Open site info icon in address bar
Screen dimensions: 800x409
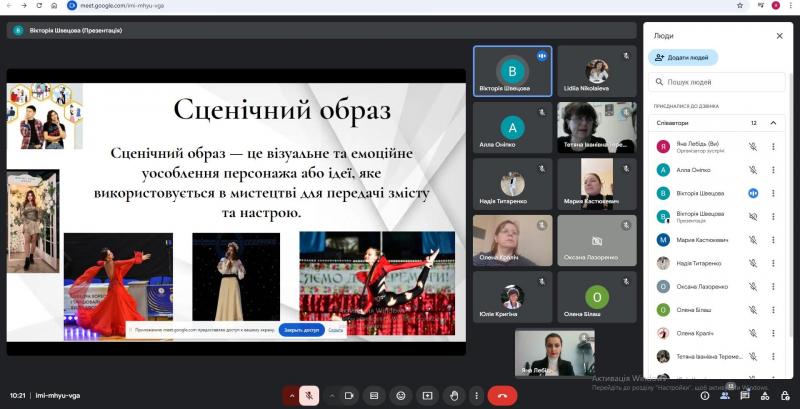pos(72,6)
